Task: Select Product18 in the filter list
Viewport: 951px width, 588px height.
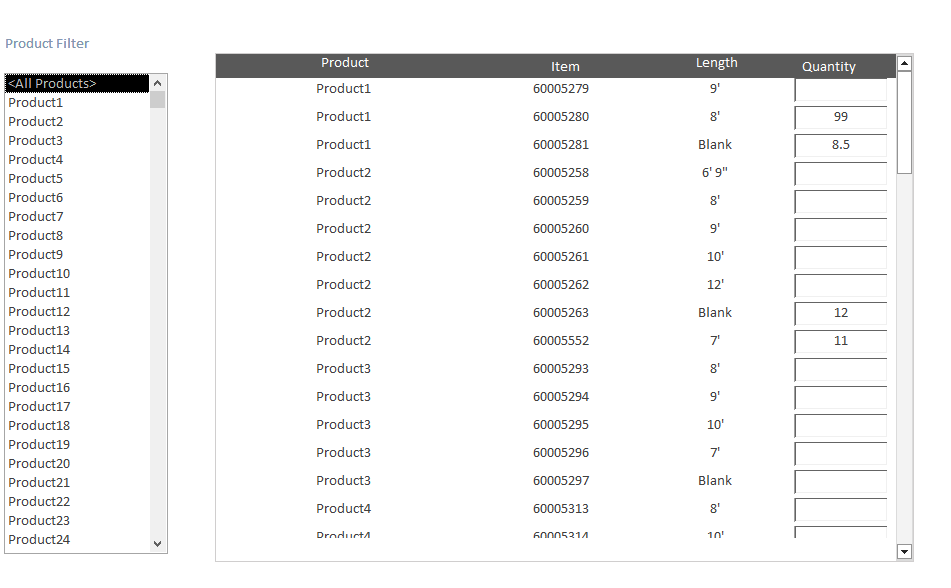Action: pyautogui.click(x=39, y=426)
